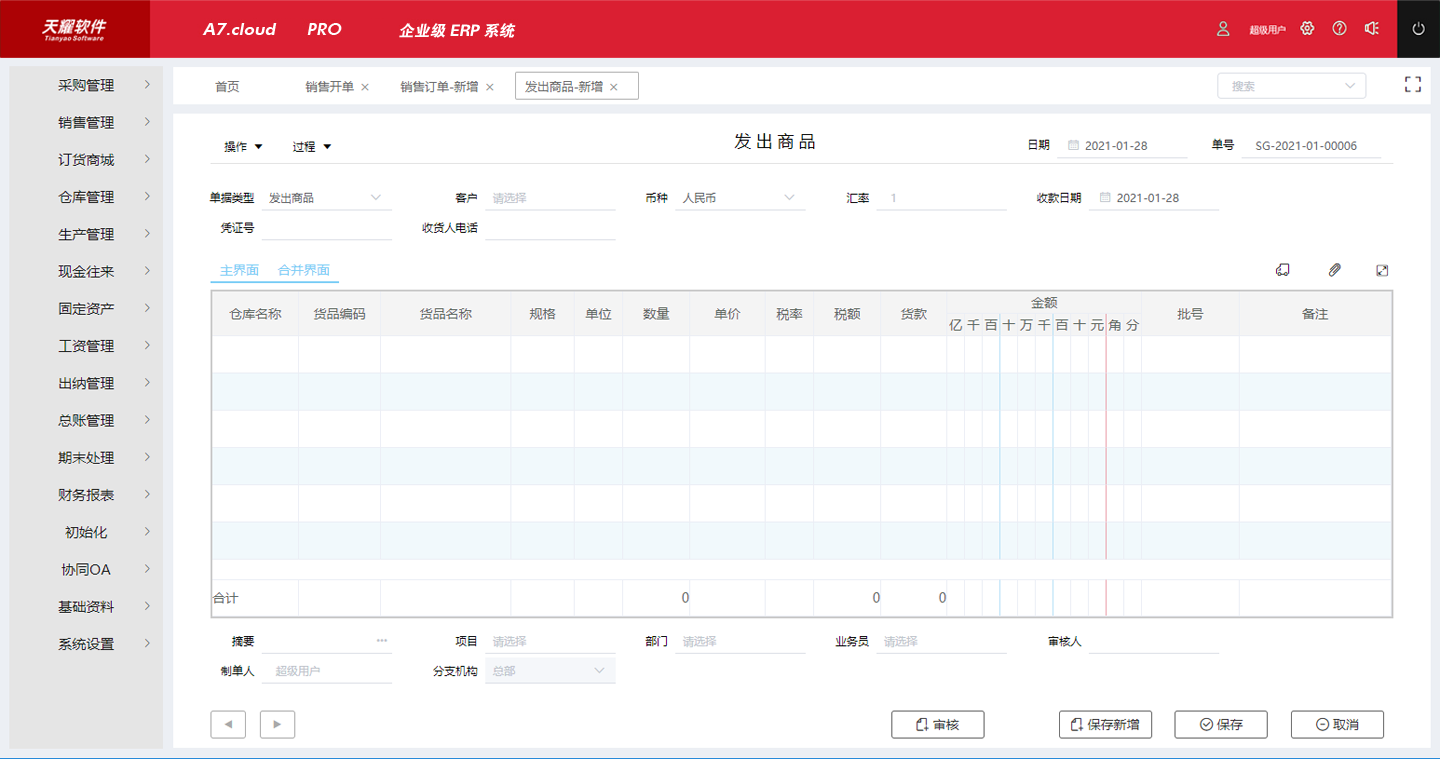
Task: Select the 部门 field
Action: coord(740,641)
